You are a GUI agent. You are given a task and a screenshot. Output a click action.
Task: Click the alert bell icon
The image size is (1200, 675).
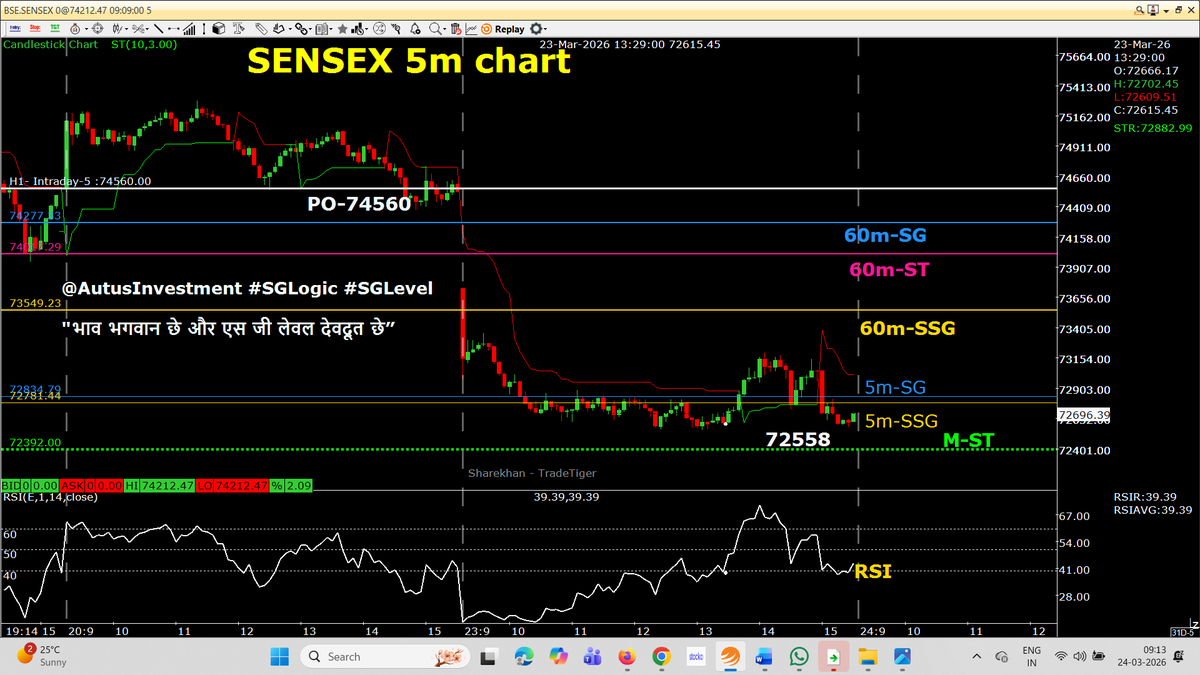tap(415, 29)
